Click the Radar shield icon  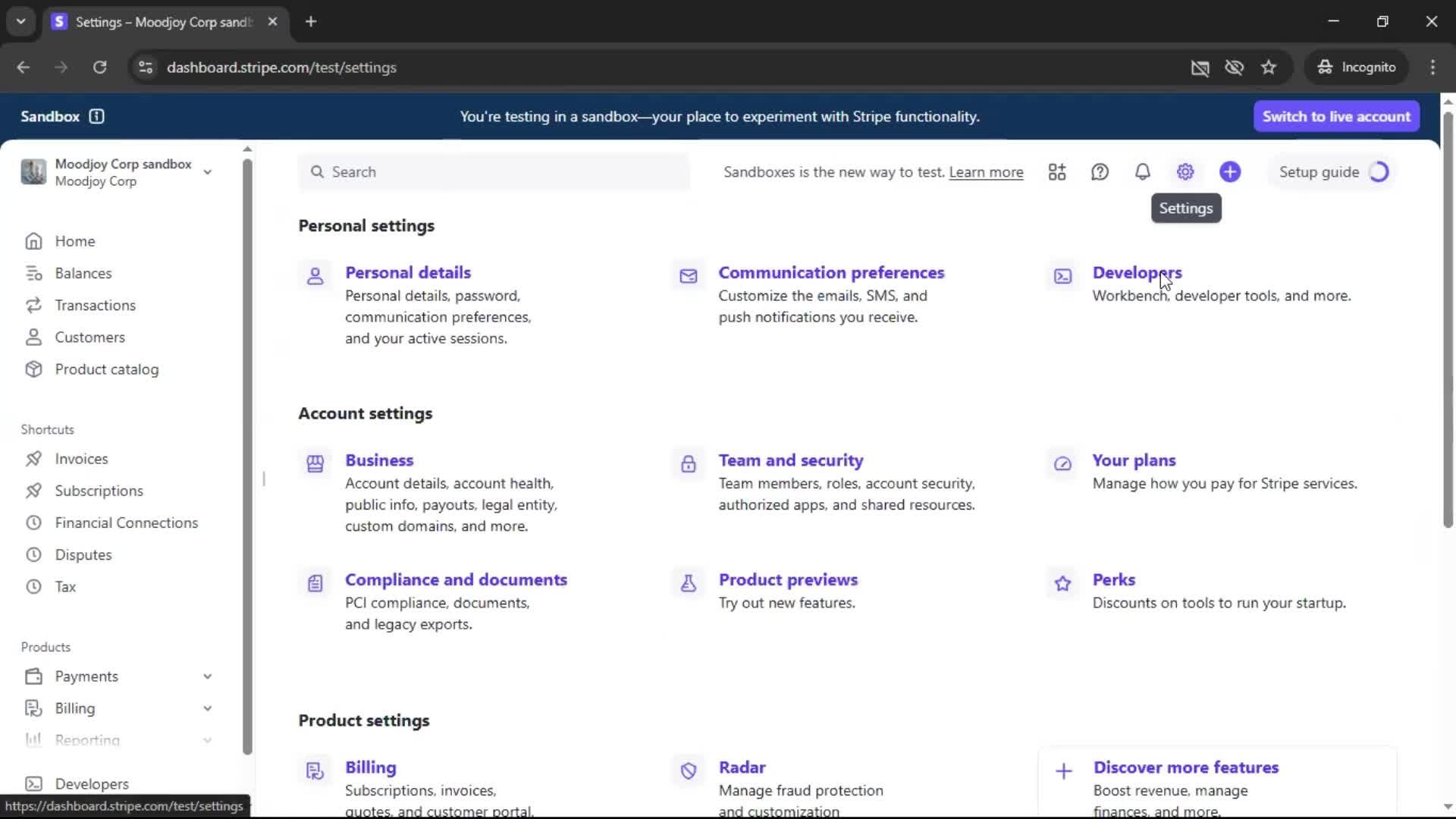click(689, 771)
